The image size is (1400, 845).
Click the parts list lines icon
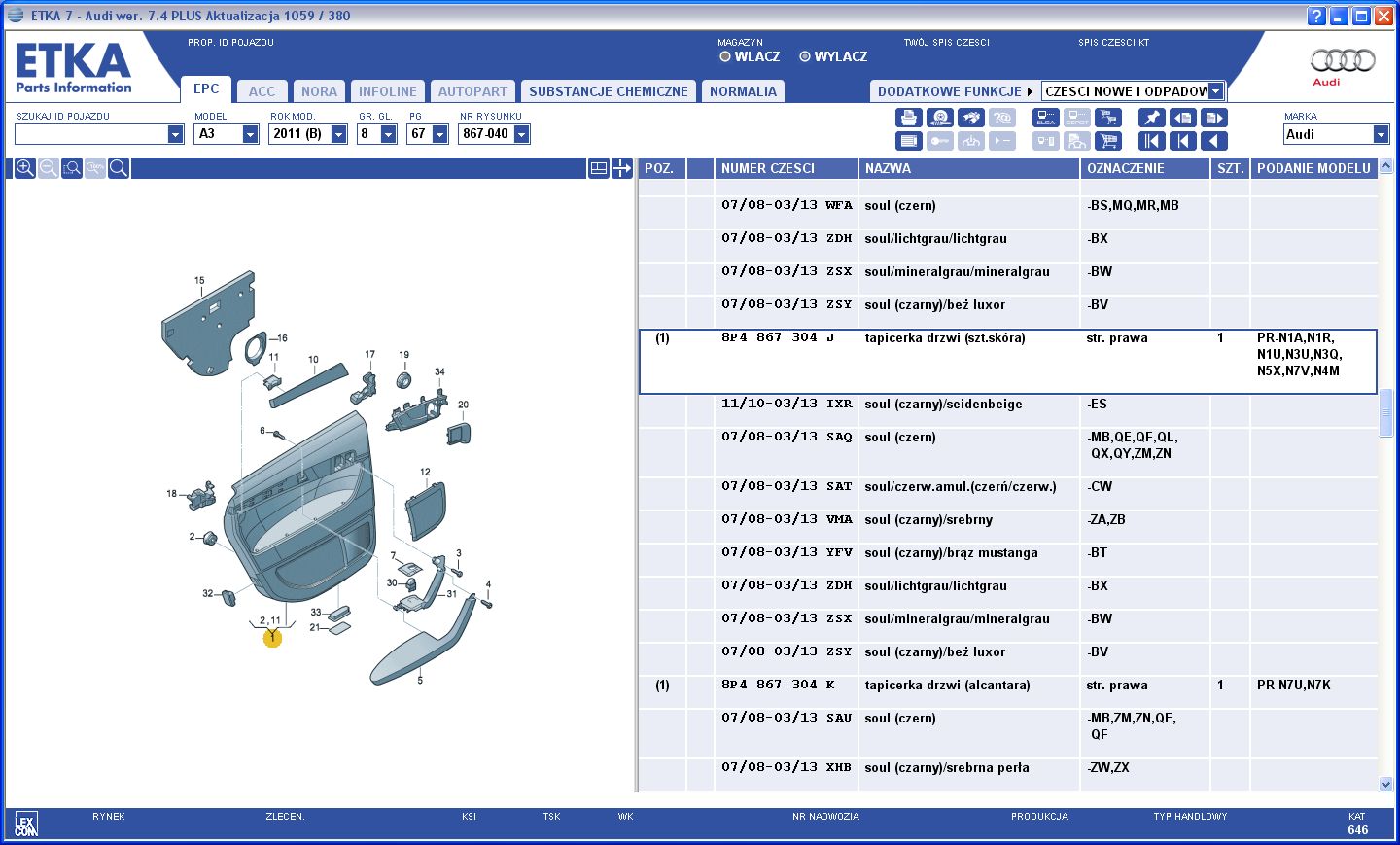click(908, 141)
